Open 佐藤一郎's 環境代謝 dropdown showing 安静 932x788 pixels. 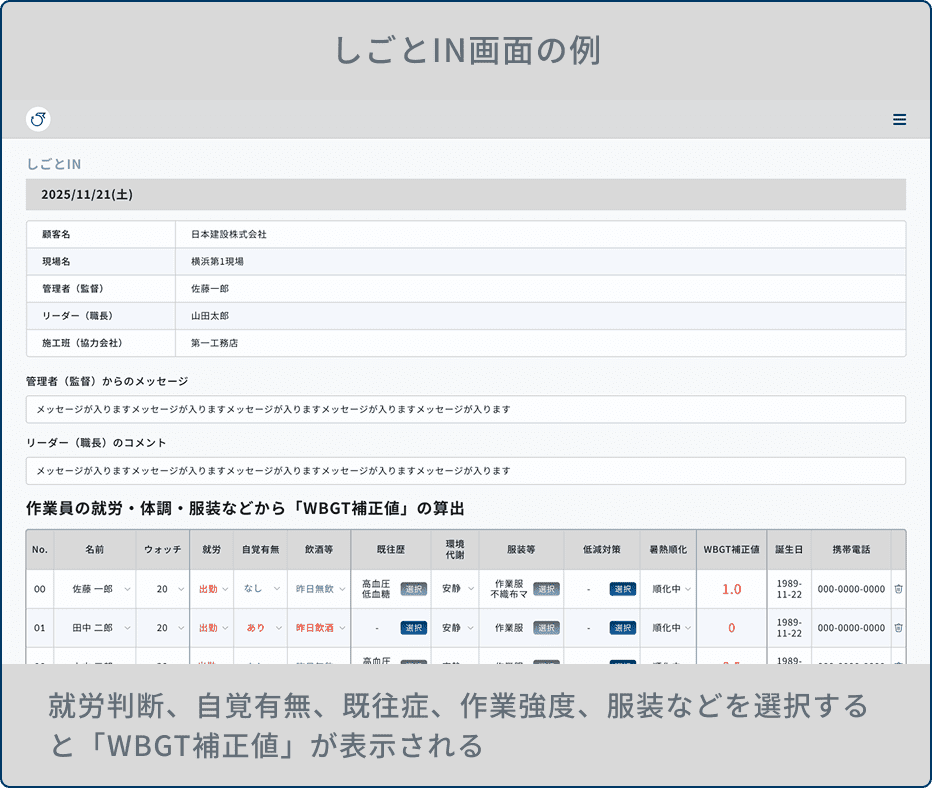click(x=455, y=589)
